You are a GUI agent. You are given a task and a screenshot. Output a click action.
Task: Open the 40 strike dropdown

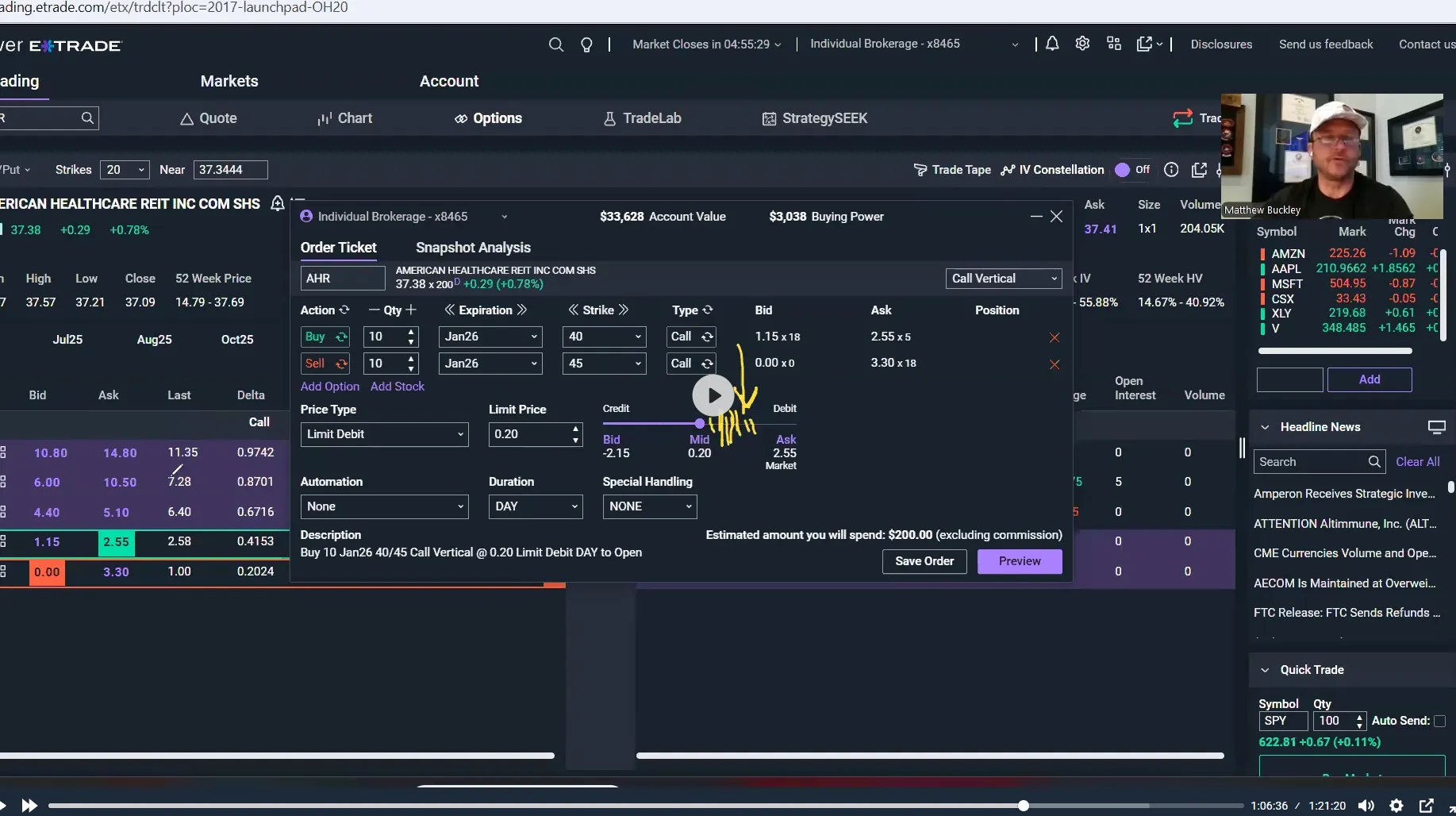tap(604, 337)
